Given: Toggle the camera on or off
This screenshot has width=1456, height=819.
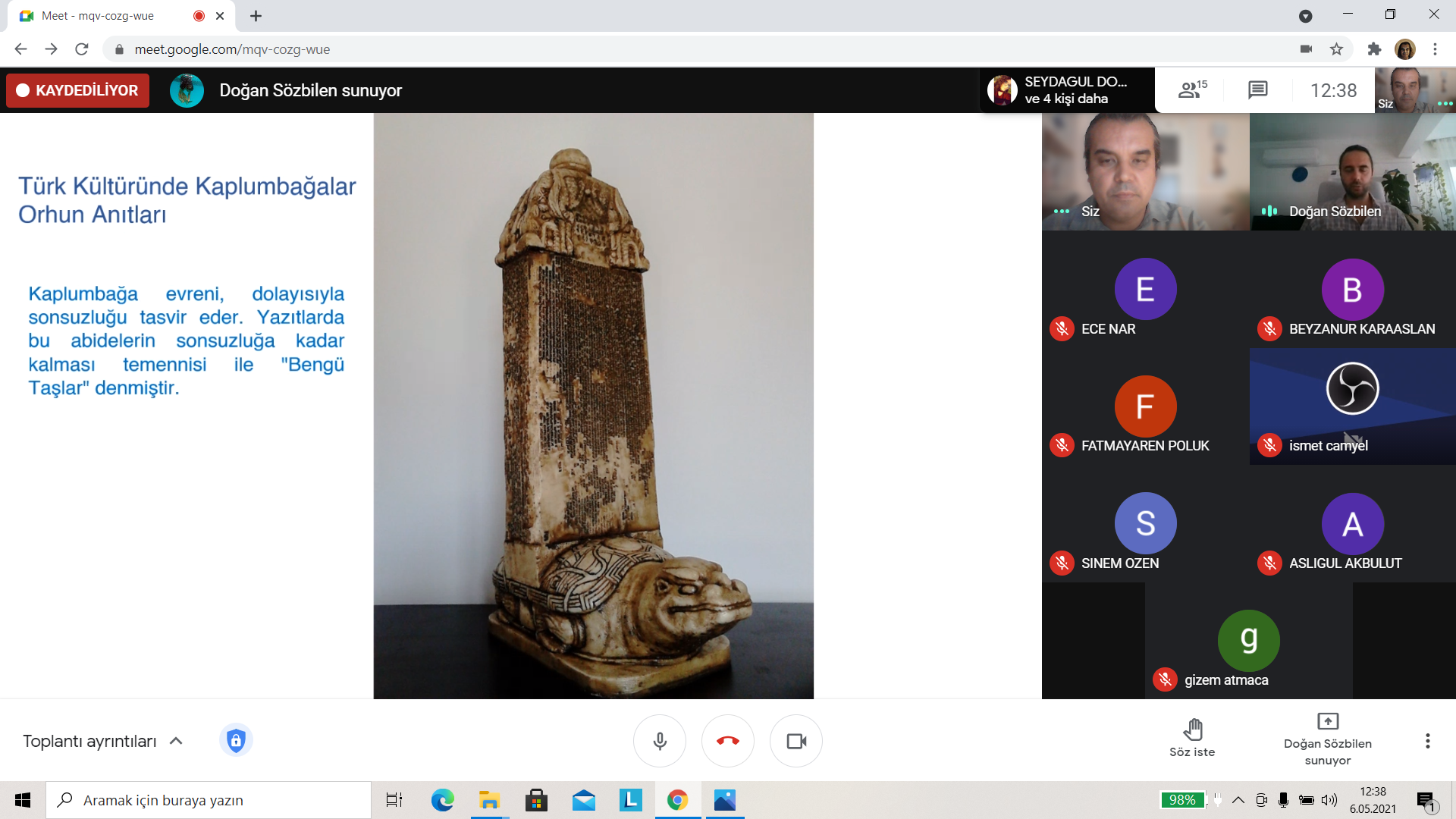Looking at the screenshot, I should (796, 741).
